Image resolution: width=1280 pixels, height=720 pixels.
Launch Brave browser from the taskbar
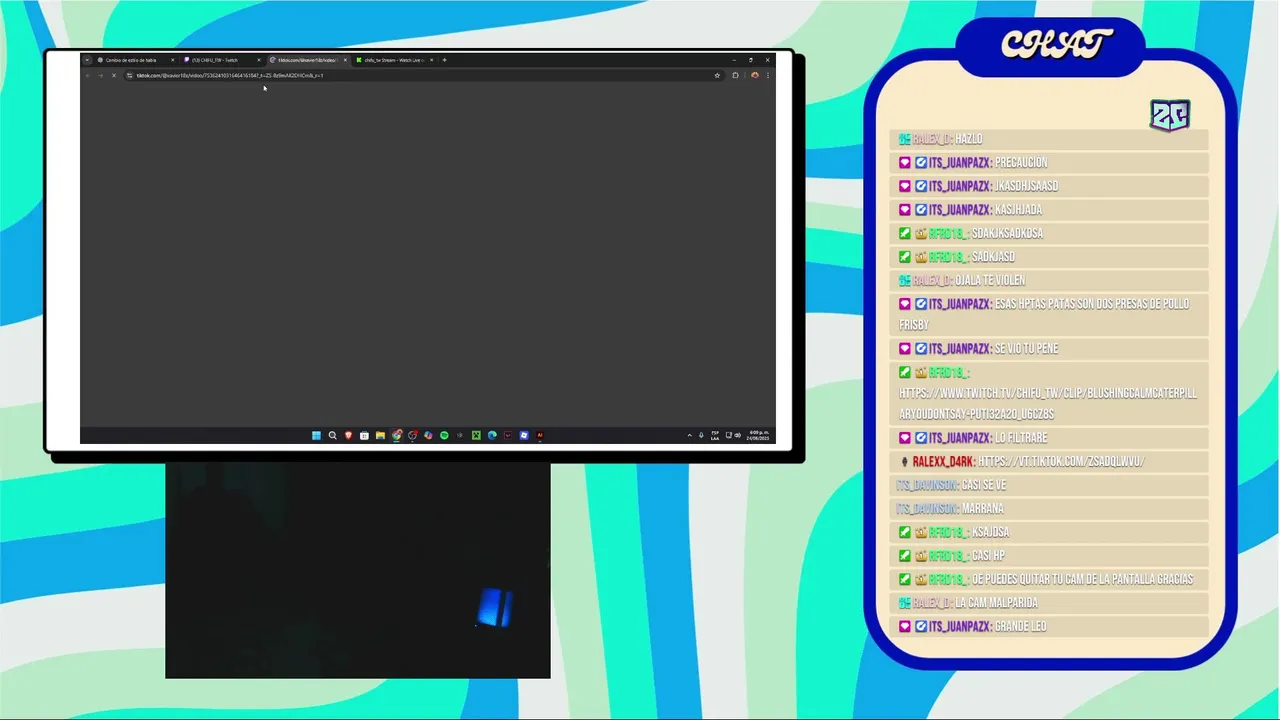point(349,435)
